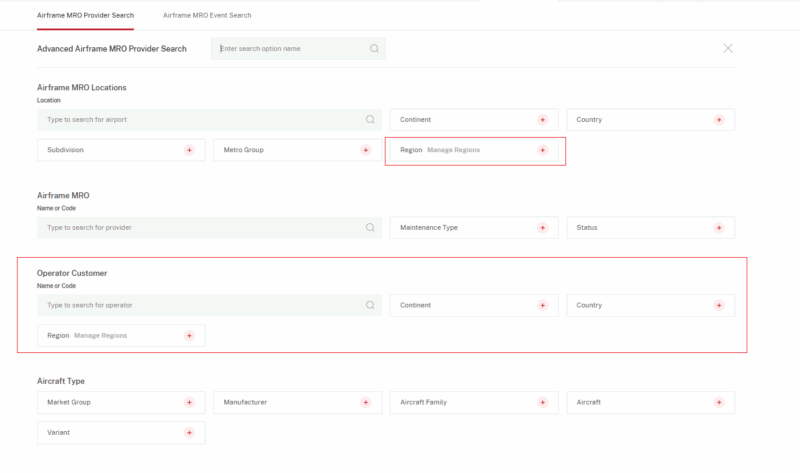Expand the Aircraft filter option
This screenshot has height=473, width=800.
(x=650, y=402)
